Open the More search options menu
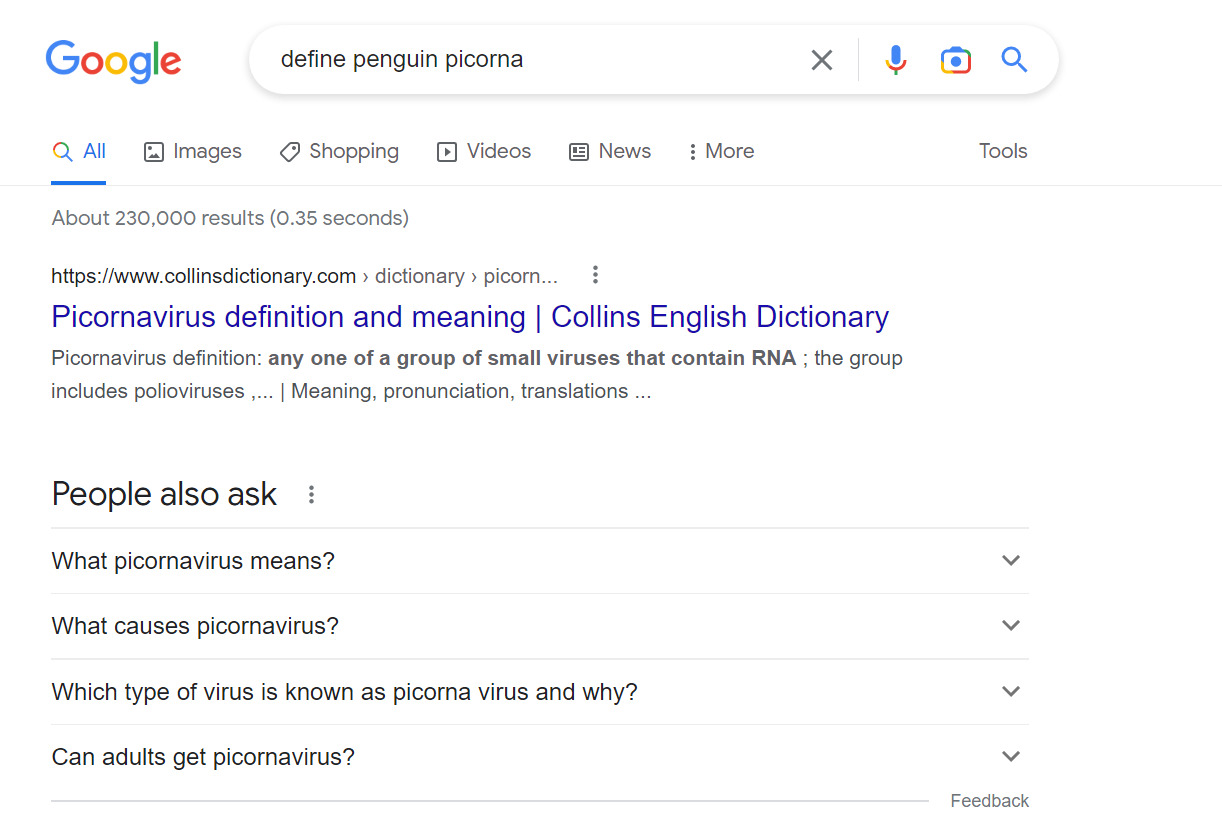 [x=721, y=151]
